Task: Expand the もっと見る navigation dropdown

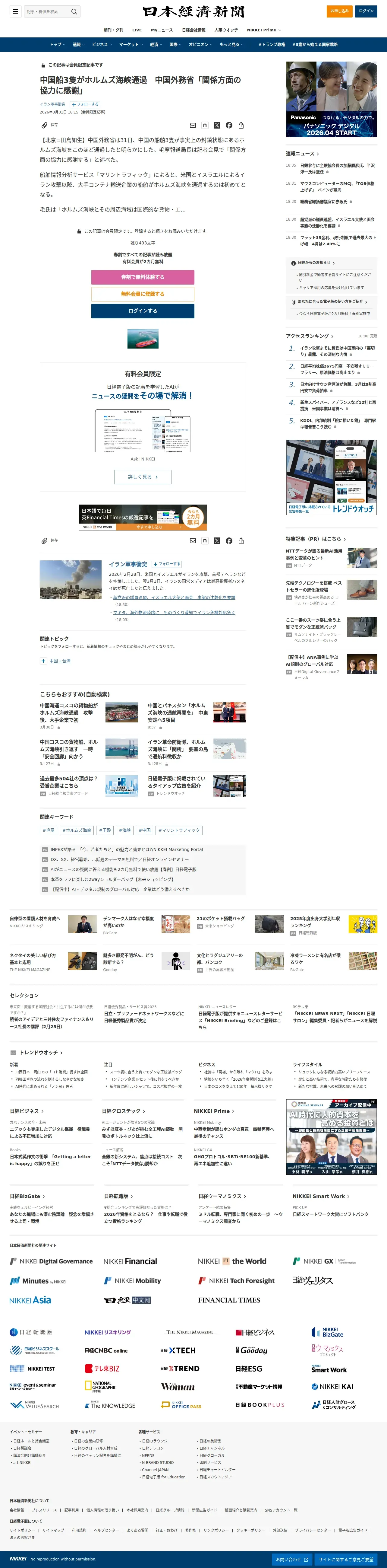Action: click(x=231, y=44)
